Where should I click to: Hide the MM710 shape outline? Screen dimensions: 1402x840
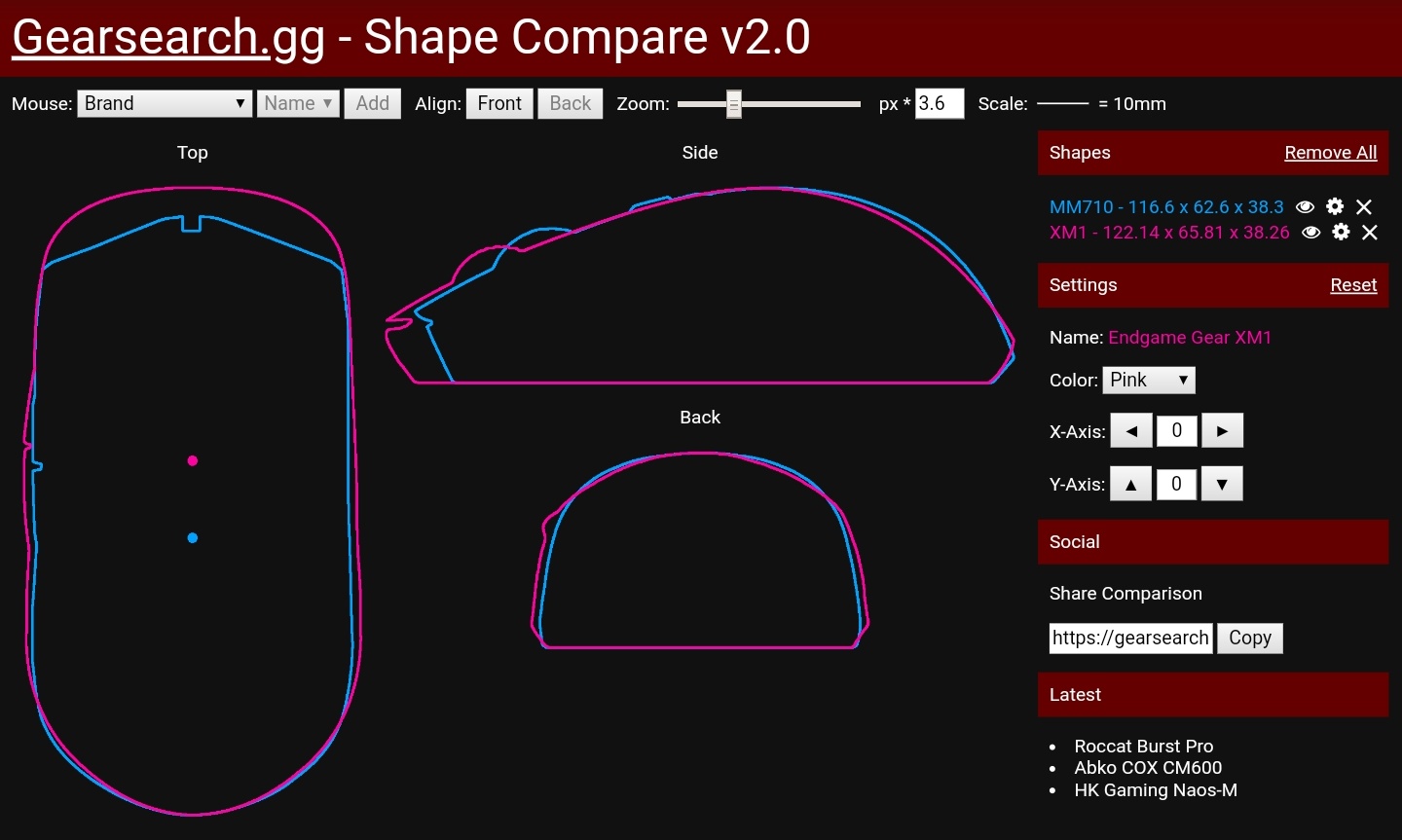(x=1306, y=206)
